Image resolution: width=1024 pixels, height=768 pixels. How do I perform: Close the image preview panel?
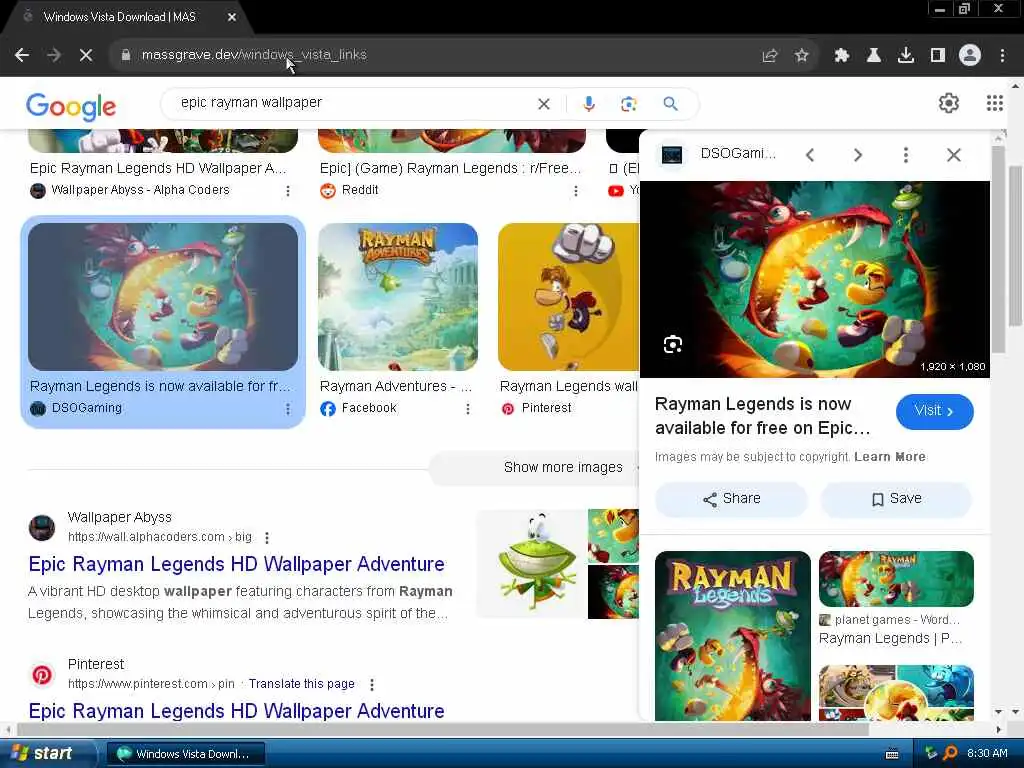(953, 155)
